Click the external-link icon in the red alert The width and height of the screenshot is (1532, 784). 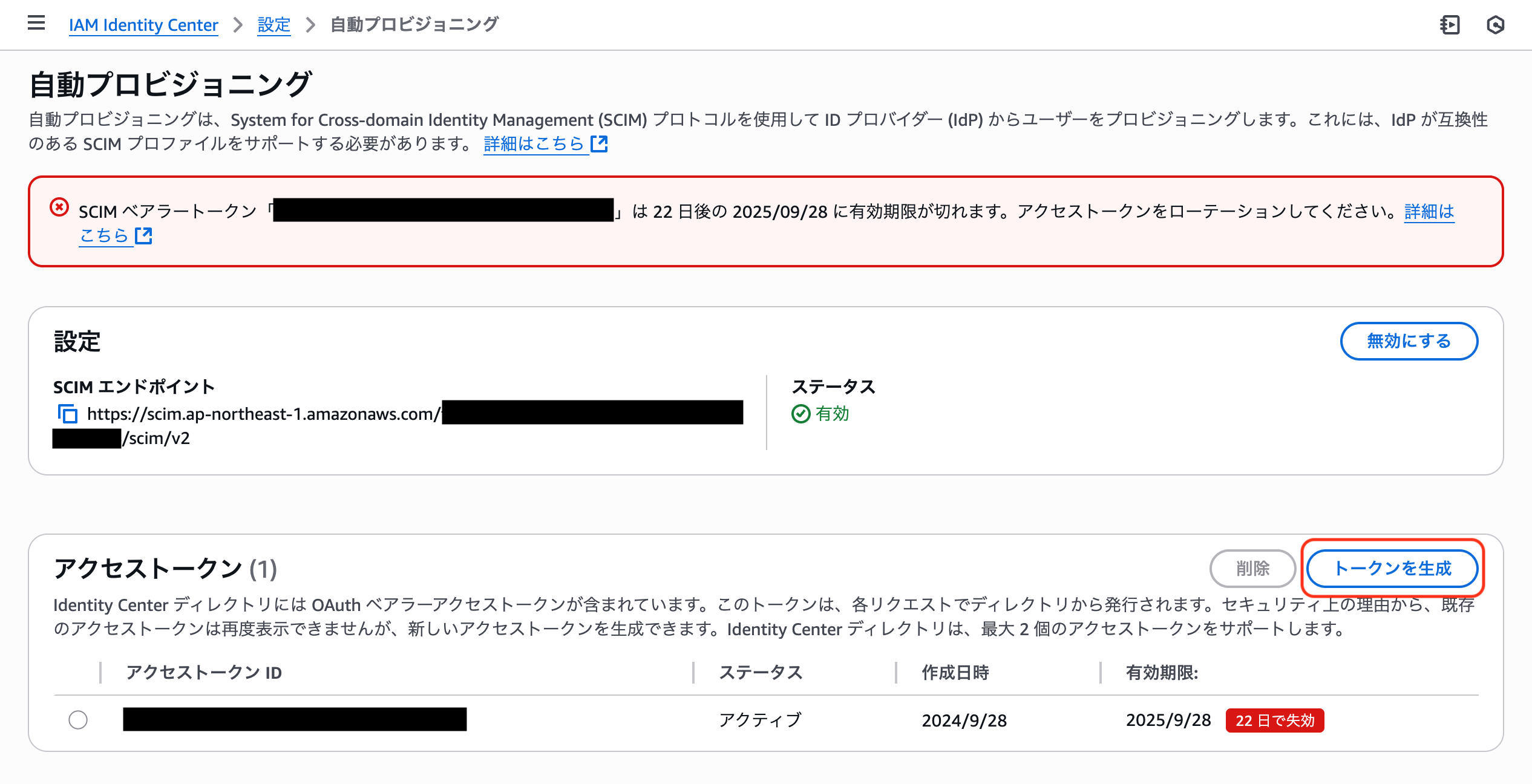(144, 236)
